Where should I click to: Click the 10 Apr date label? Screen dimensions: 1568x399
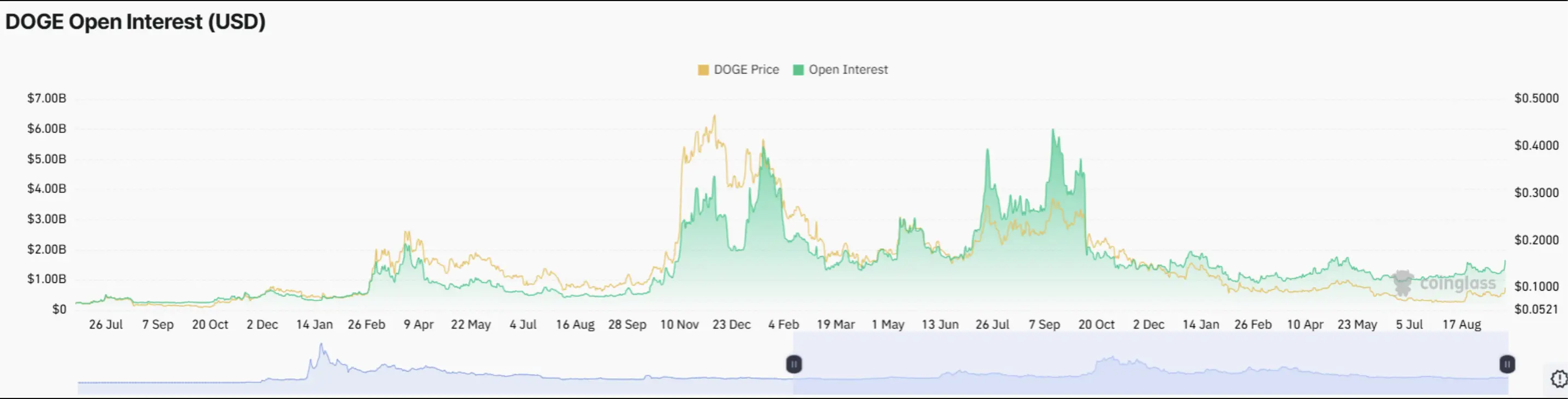point(1305,324)
